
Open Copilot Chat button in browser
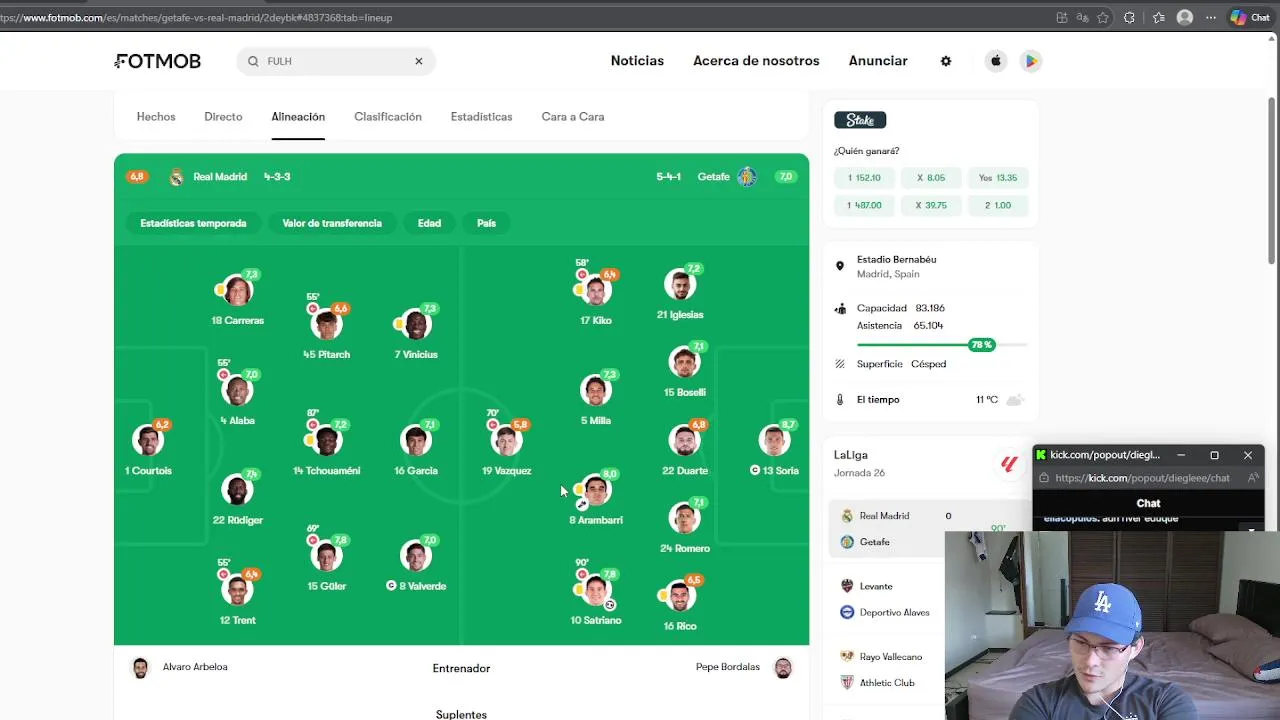point(1250,17)
